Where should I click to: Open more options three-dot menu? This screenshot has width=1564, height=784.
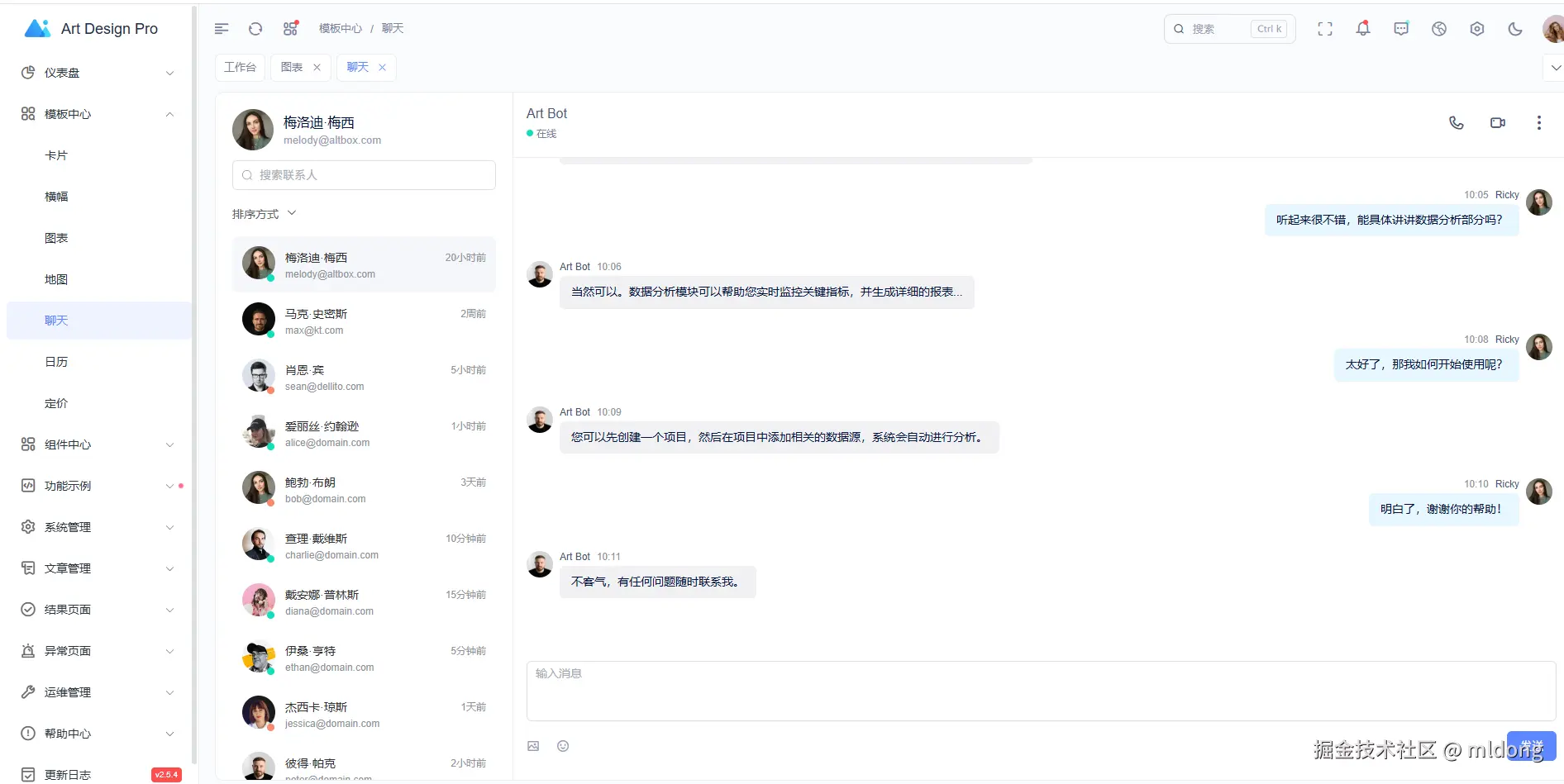[1538, 123]
